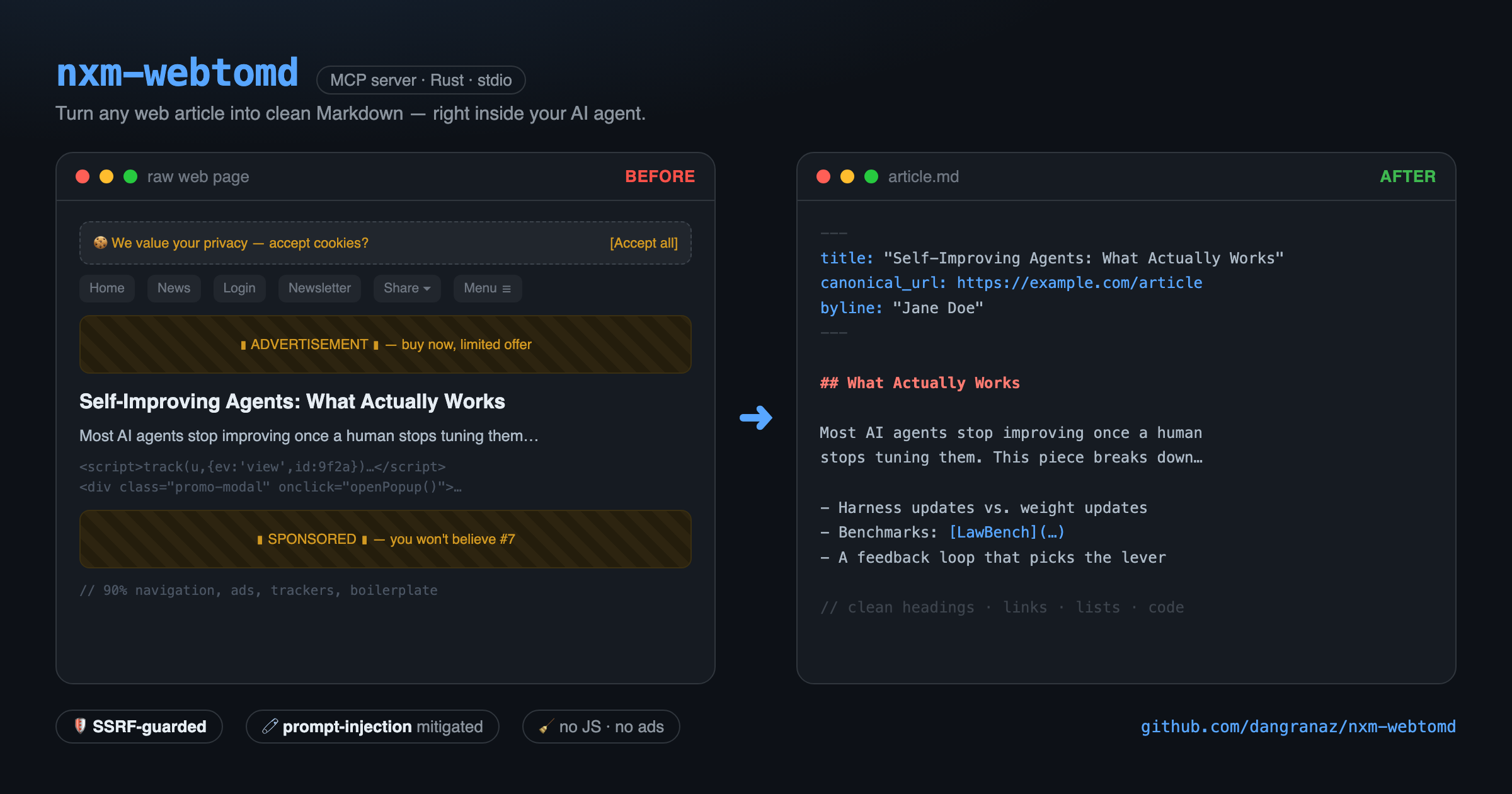The width and height of the screenshot is (1512, 794).
Task: Click the clean headings · links comment
Action: point(1002,607)
